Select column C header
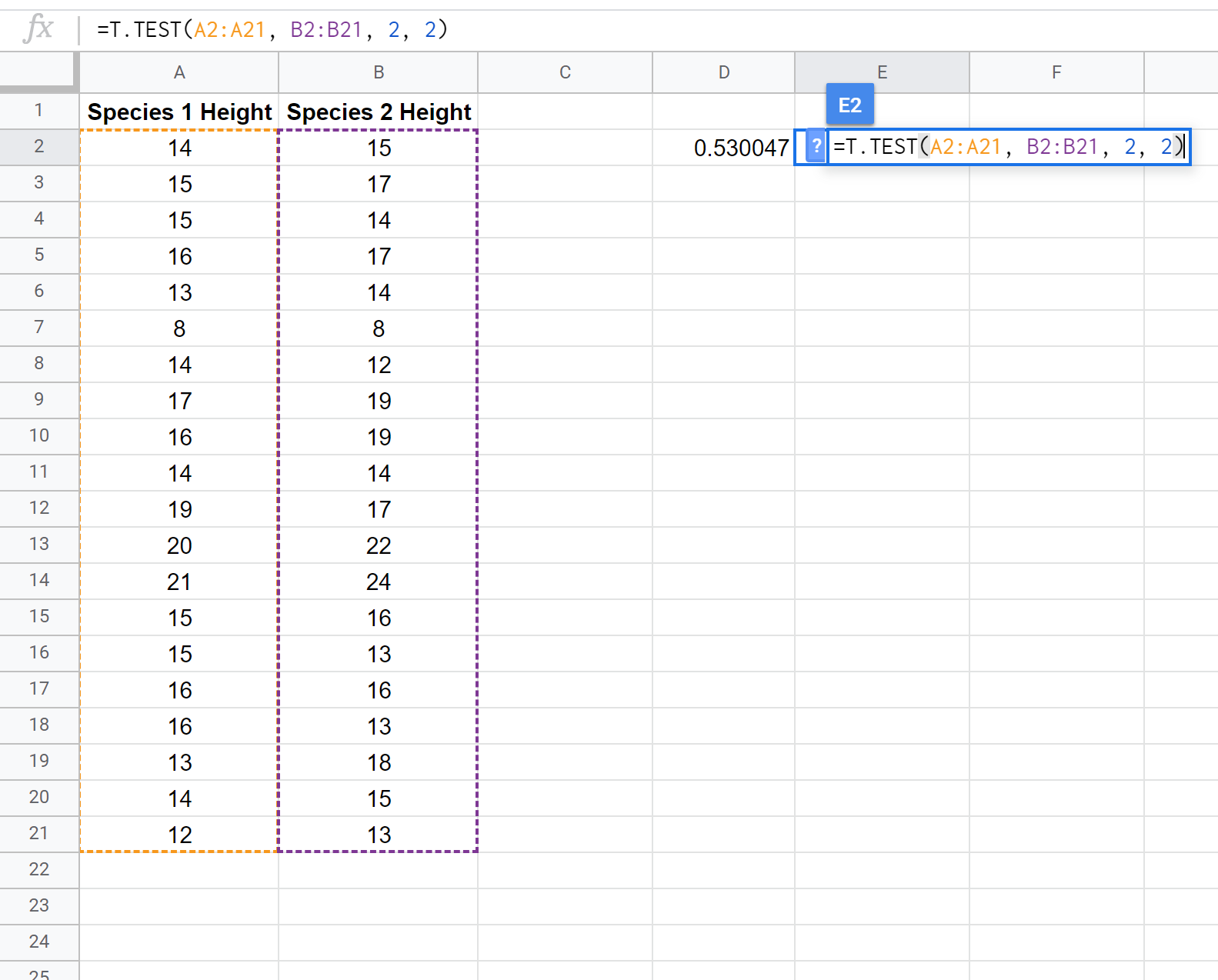1218x980 pixels. (x=566, y=72)
